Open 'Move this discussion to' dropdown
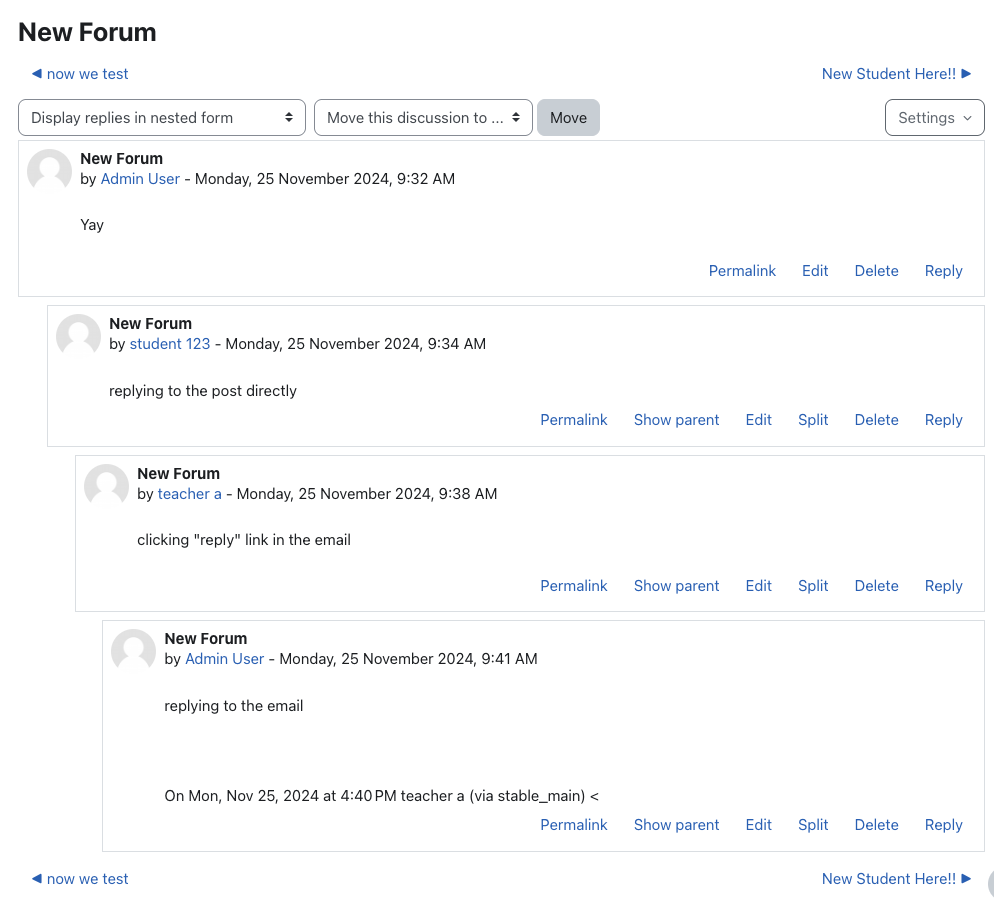The height and width of the screenshot is (898, 994). (423, 118)
